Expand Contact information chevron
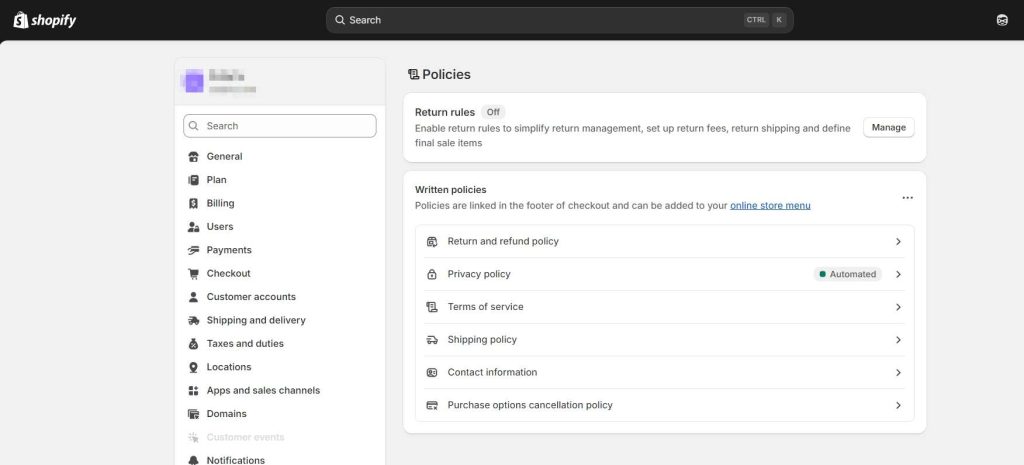The image size is (1024, 465). coord(899,372)
